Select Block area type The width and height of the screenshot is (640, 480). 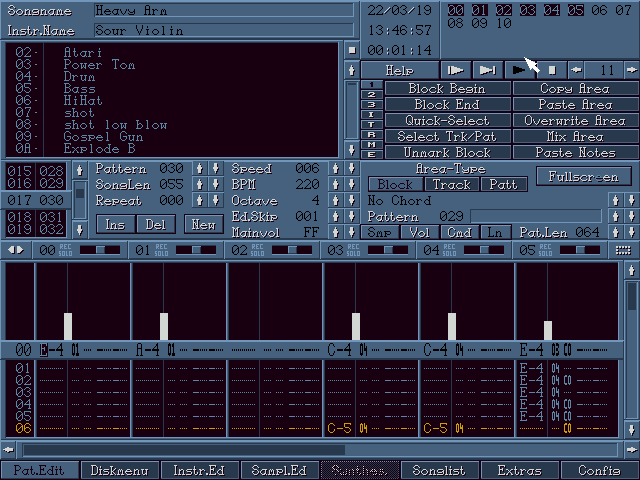(395, 184)
